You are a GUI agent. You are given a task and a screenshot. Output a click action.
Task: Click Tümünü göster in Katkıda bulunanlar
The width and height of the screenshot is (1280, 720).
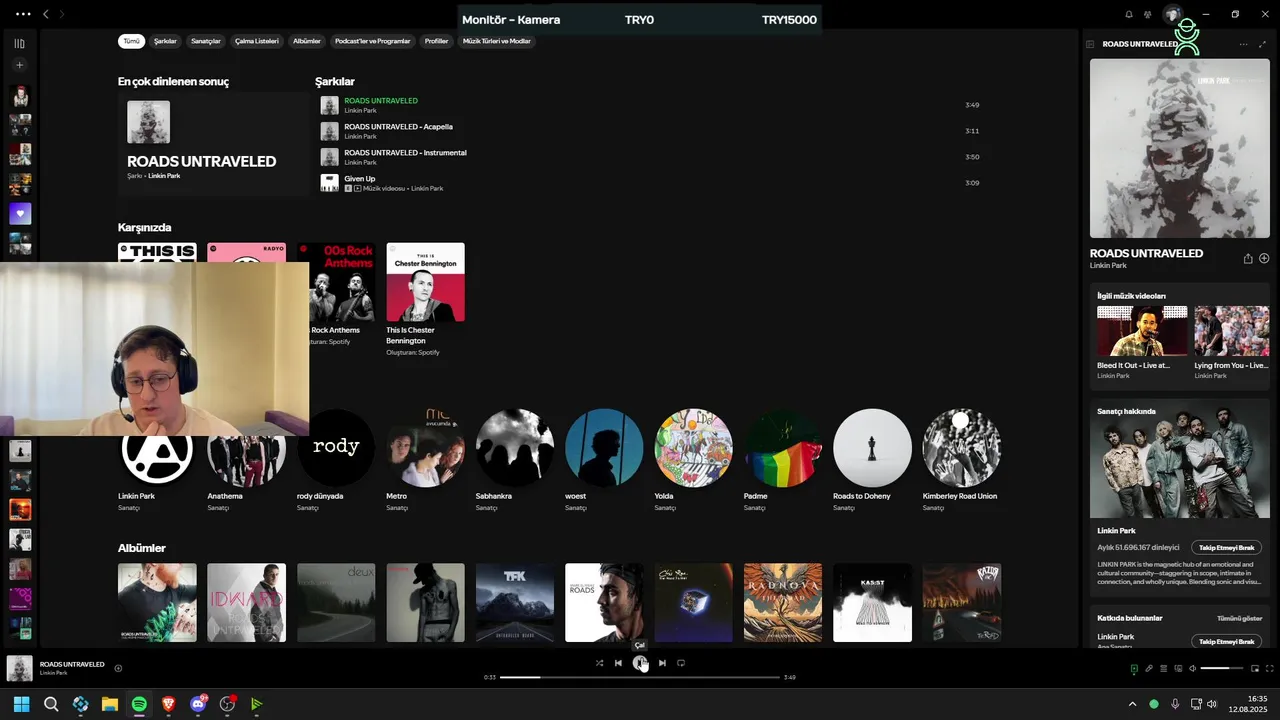(1239, 619)
